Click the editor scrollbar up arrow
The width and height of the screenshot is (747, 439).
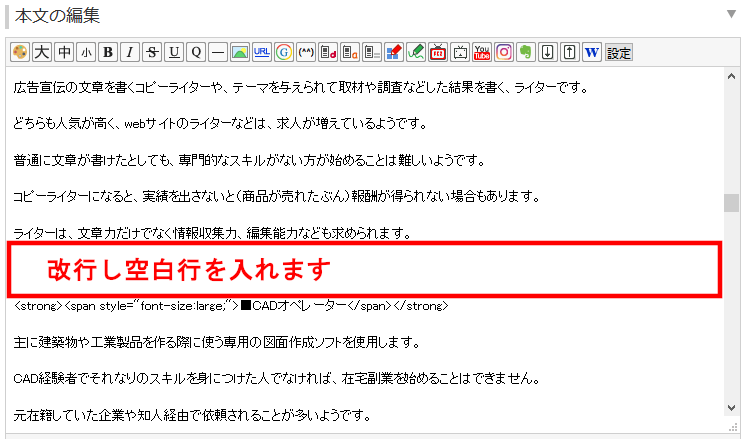(x=731, y=76)
